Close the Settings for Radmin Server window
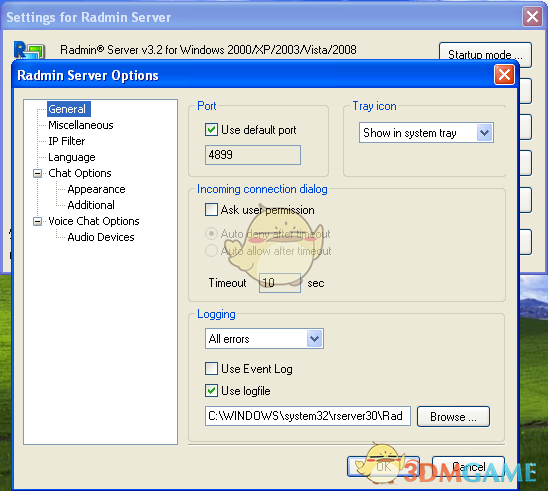This screenshot has height=491, width=548. tap(532, 16)
